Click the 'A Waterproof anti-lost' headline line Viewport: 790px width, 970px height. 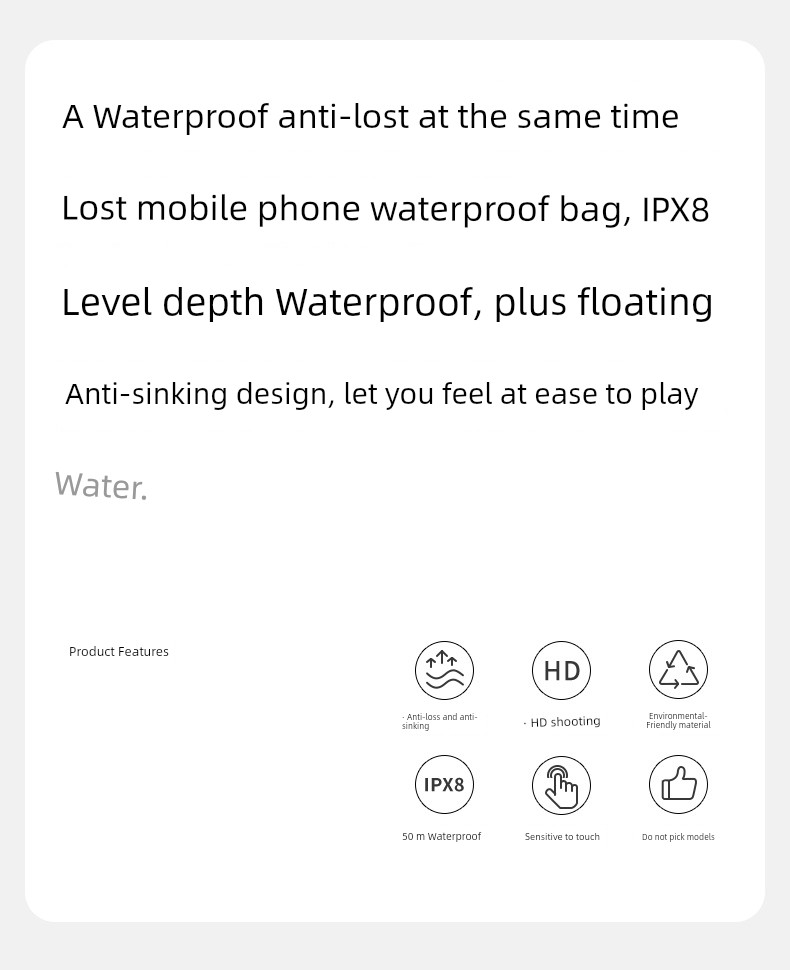click(371, 116)
